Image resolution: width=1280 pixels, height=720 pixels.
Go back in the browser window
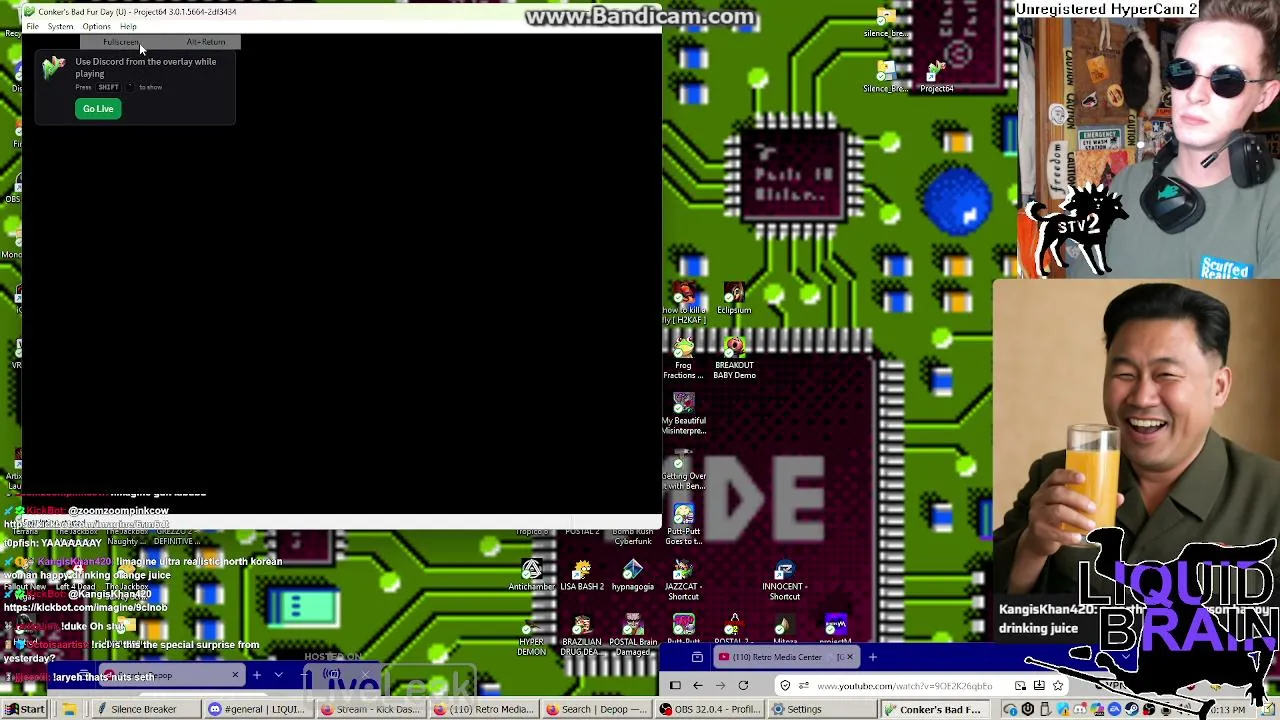(x=697, y=686)
